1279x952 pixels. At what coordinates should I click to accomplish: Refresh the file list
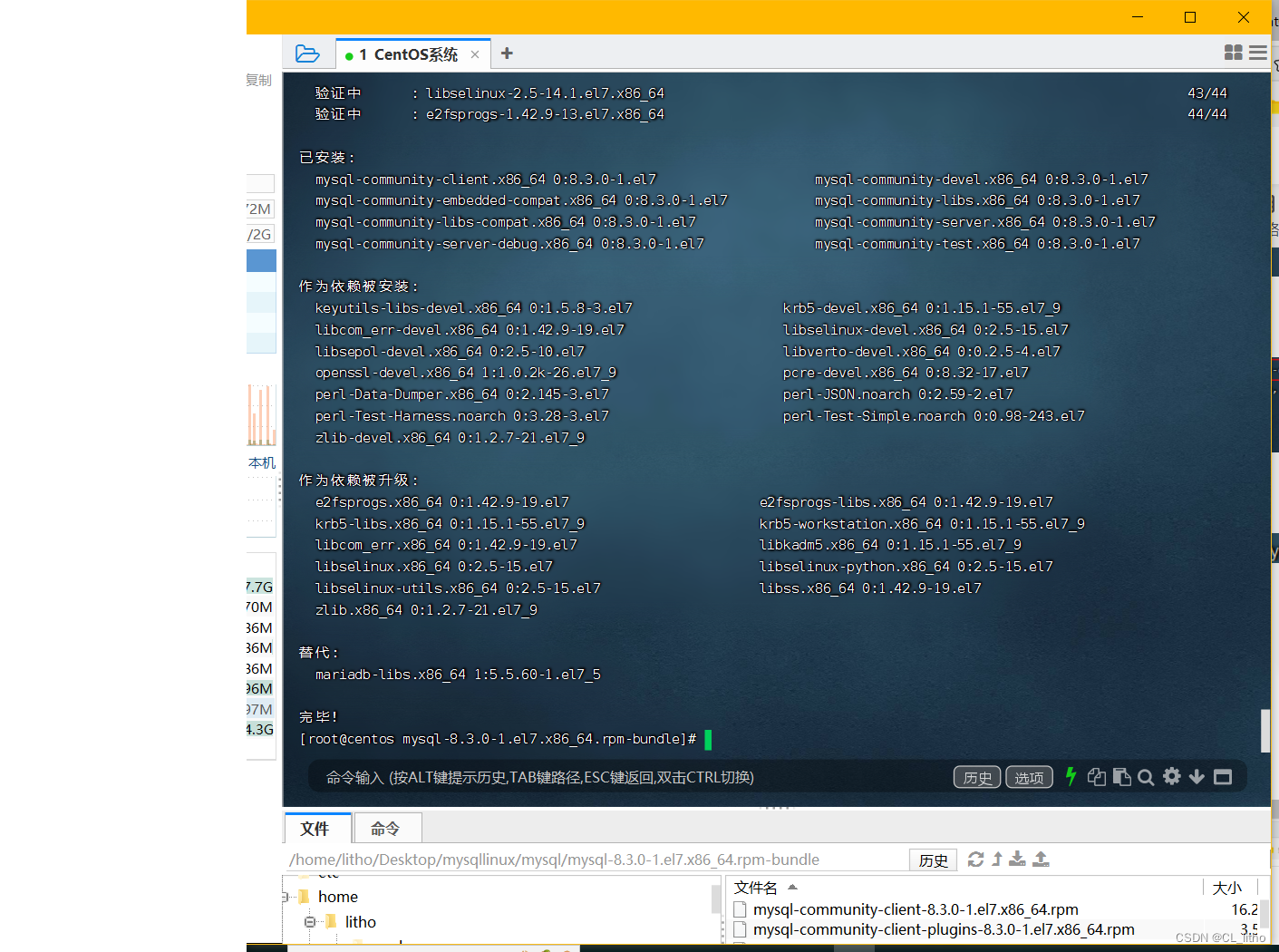pyautogui.click(x=975, y=859)
